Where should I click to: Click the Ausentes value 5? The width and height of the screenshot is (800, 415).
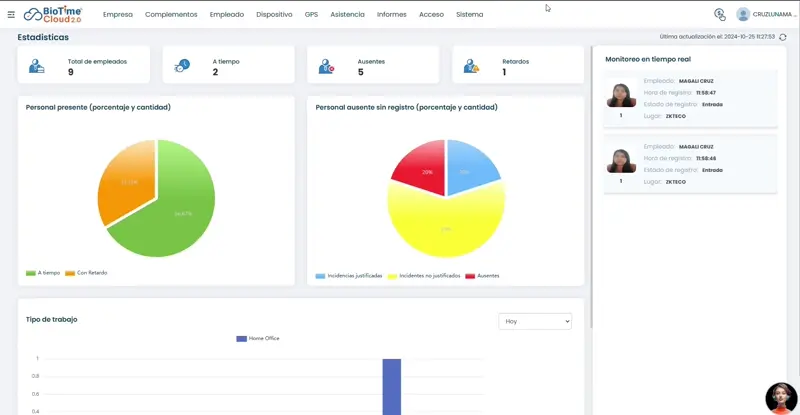[x=361, y=72]
